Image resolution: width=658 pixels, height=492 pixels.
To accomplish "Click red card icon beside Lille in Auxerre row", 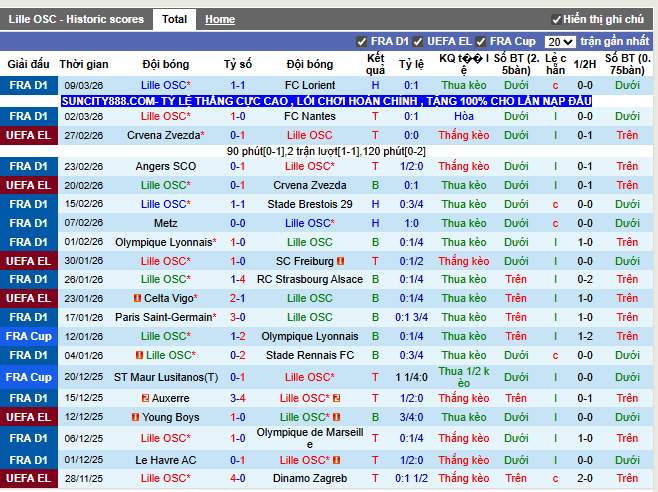I will pos(337,398).
